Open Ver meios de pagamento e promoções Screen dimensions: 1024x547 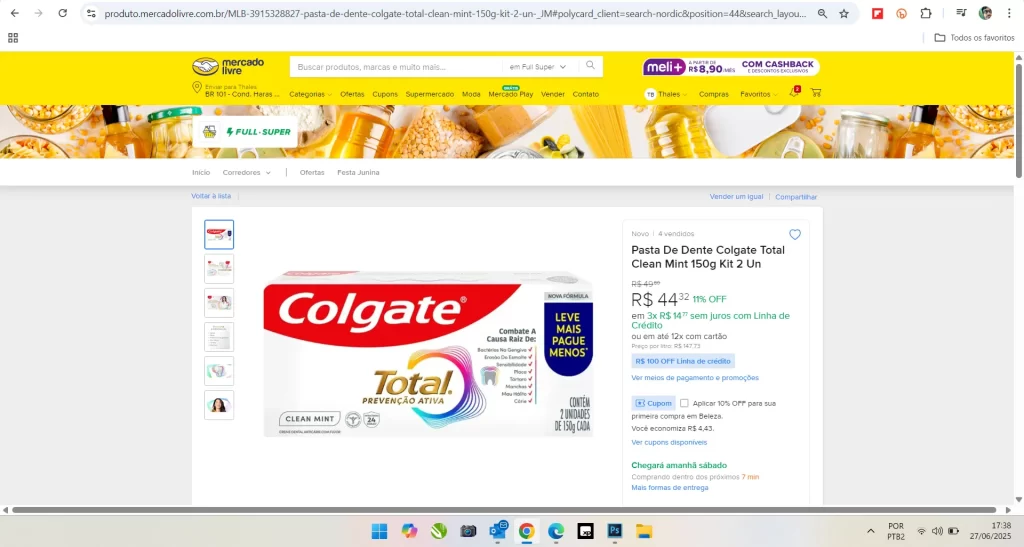coord(695,378)
